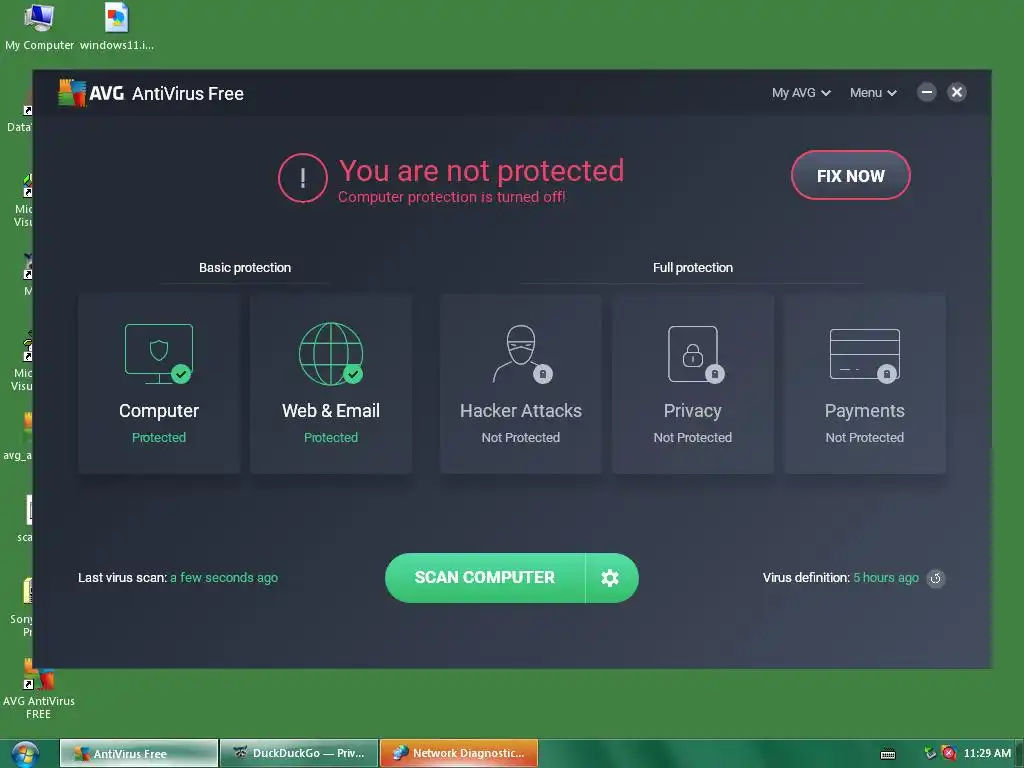
Task: Click the 'Full protection' section heading
Action: point(693,268)
